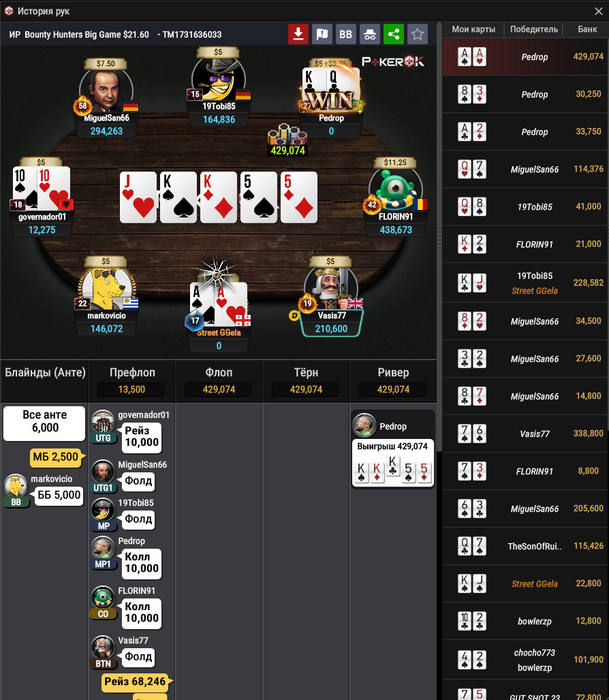Toggle the star favorite icon
Viewport: 609px width, 700px height.
coord(417,34)
